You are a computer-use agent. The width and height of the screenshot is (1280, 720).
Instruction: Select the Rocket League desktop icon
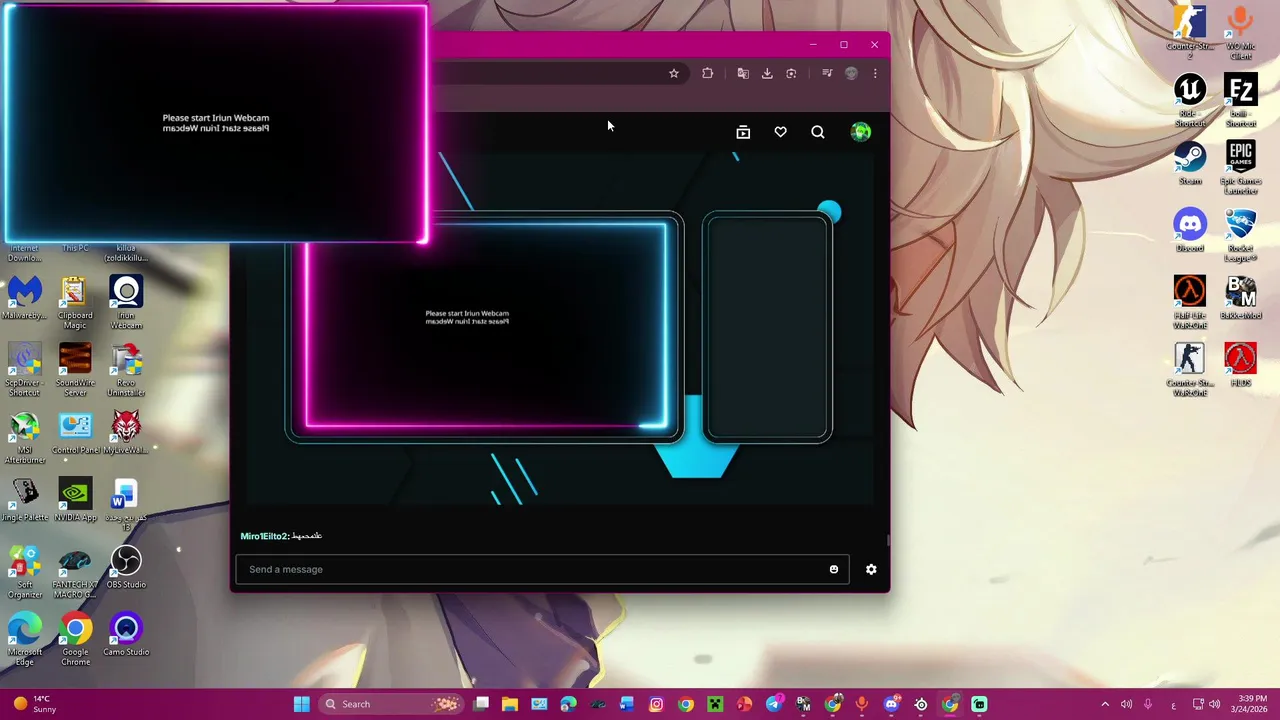[1241, 234]
